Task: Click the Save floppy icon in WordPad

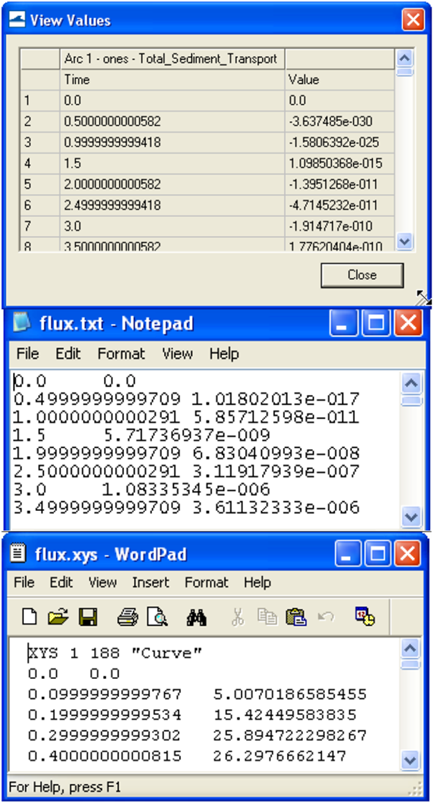Action: click(x=88, y=616)
